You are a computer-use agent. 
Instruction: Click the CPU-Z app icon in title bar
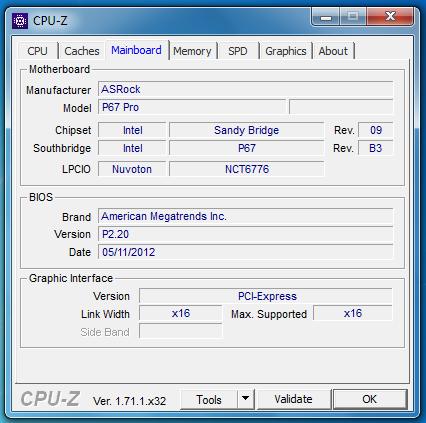pos(20,21)
